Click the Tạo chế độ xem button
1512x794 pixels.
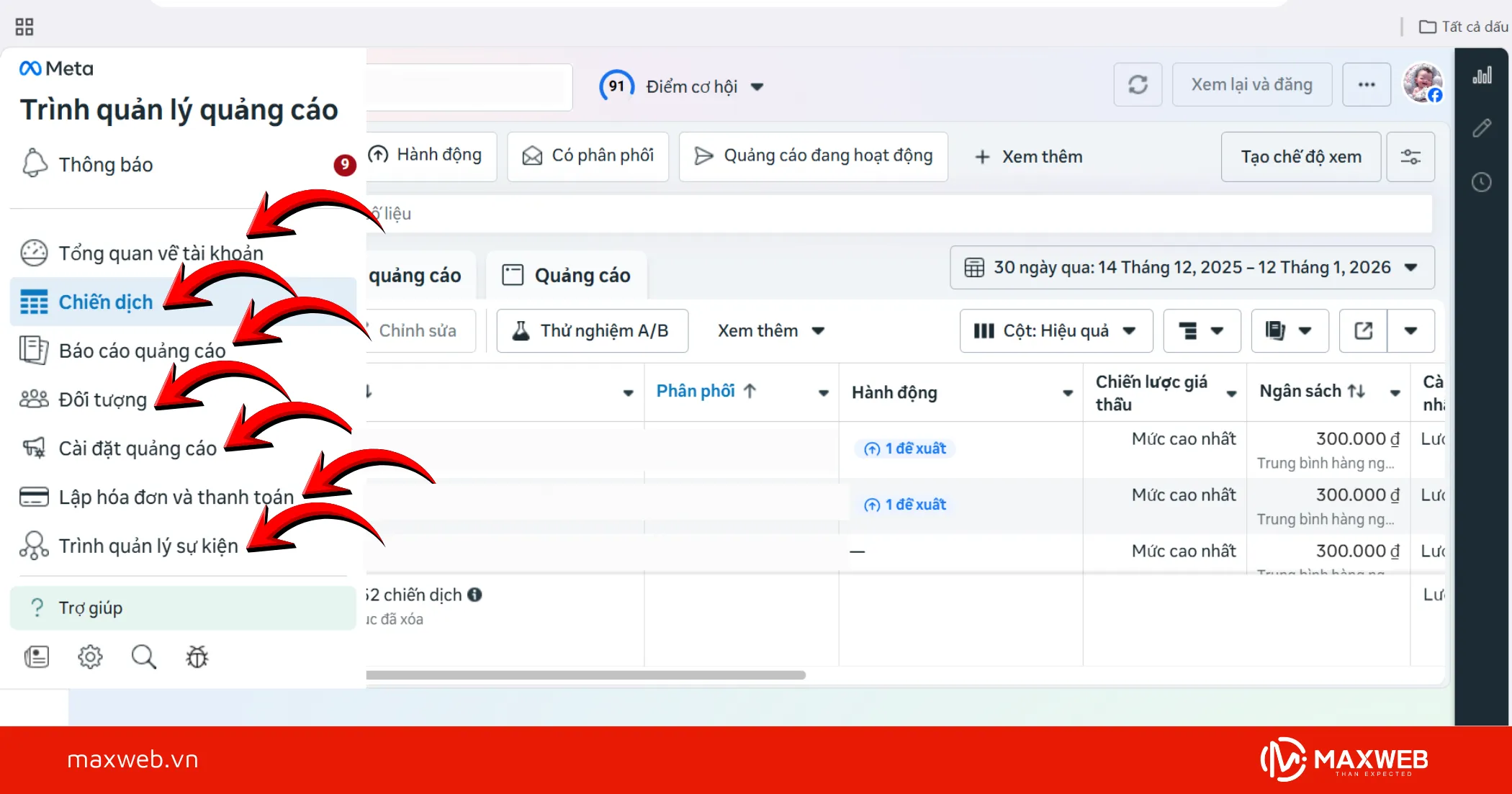click(x=1300, y=157)
